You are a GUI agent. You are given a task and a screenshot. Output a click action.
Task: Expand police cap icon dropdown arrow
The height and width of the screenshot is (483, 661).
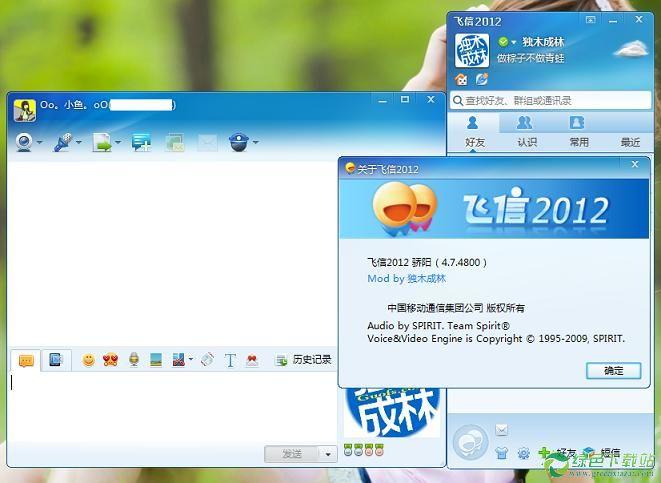point(255,142)
